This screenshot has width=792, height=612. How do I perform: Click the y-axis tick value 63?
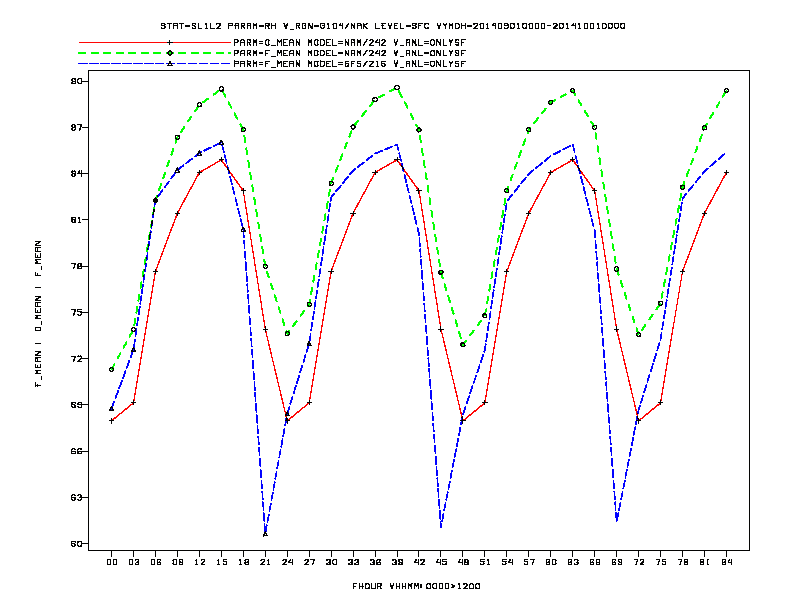coord(76,497)
